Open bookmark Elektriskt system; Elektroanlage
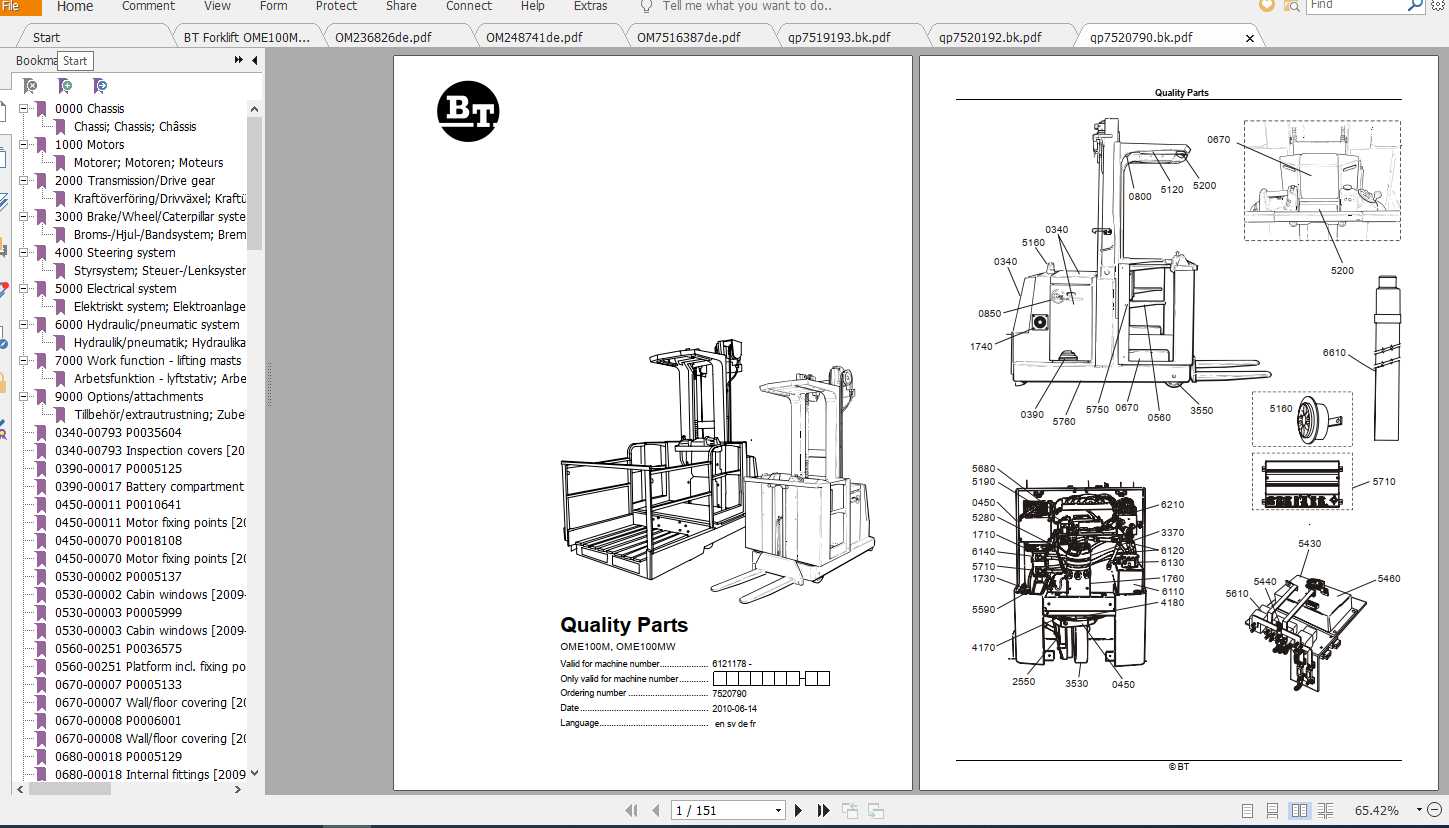Screen dimensions: 1449x828 (159, 307)
